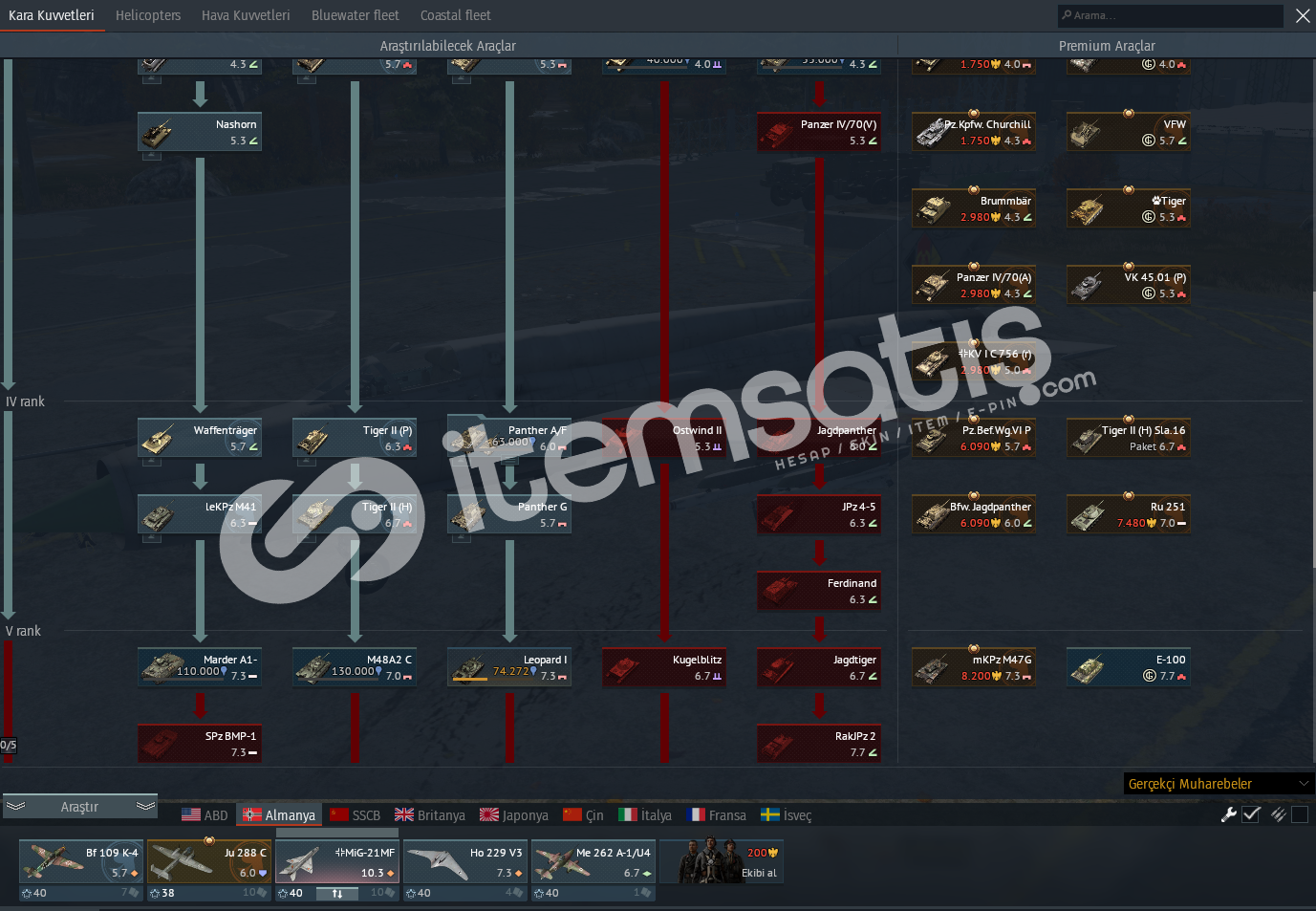Select the locked JPz 4-5 vehicle
This screenshot has height=911, width=1316.
(819, 514)
